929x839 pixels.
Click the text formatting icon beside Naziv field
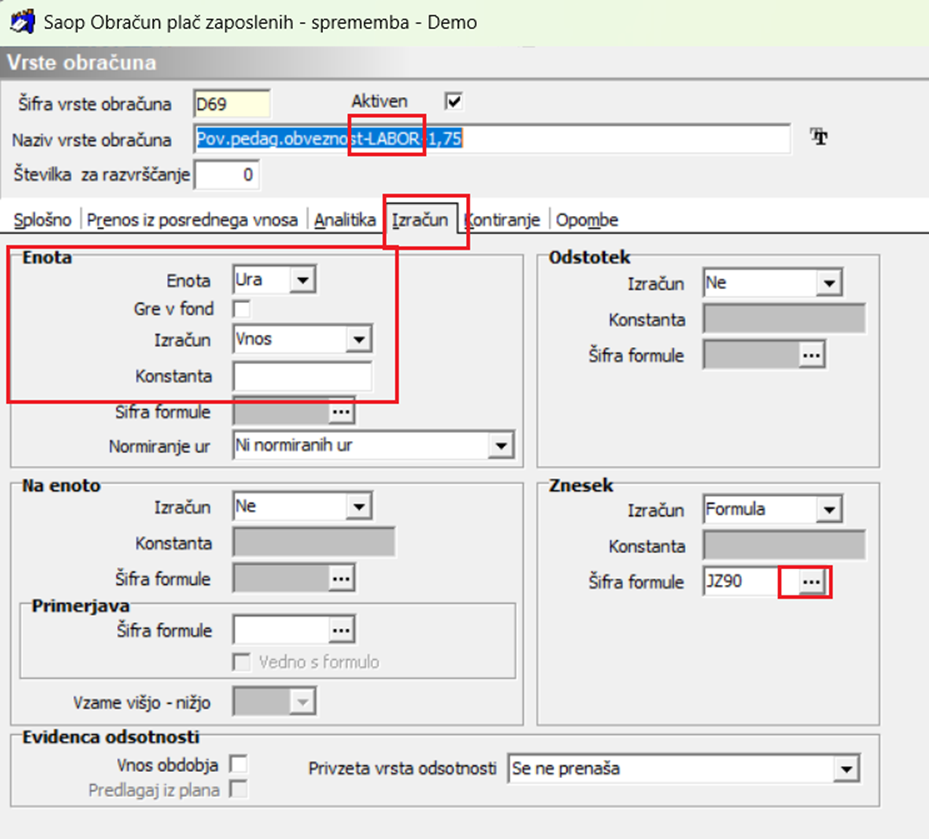[819, 137]
